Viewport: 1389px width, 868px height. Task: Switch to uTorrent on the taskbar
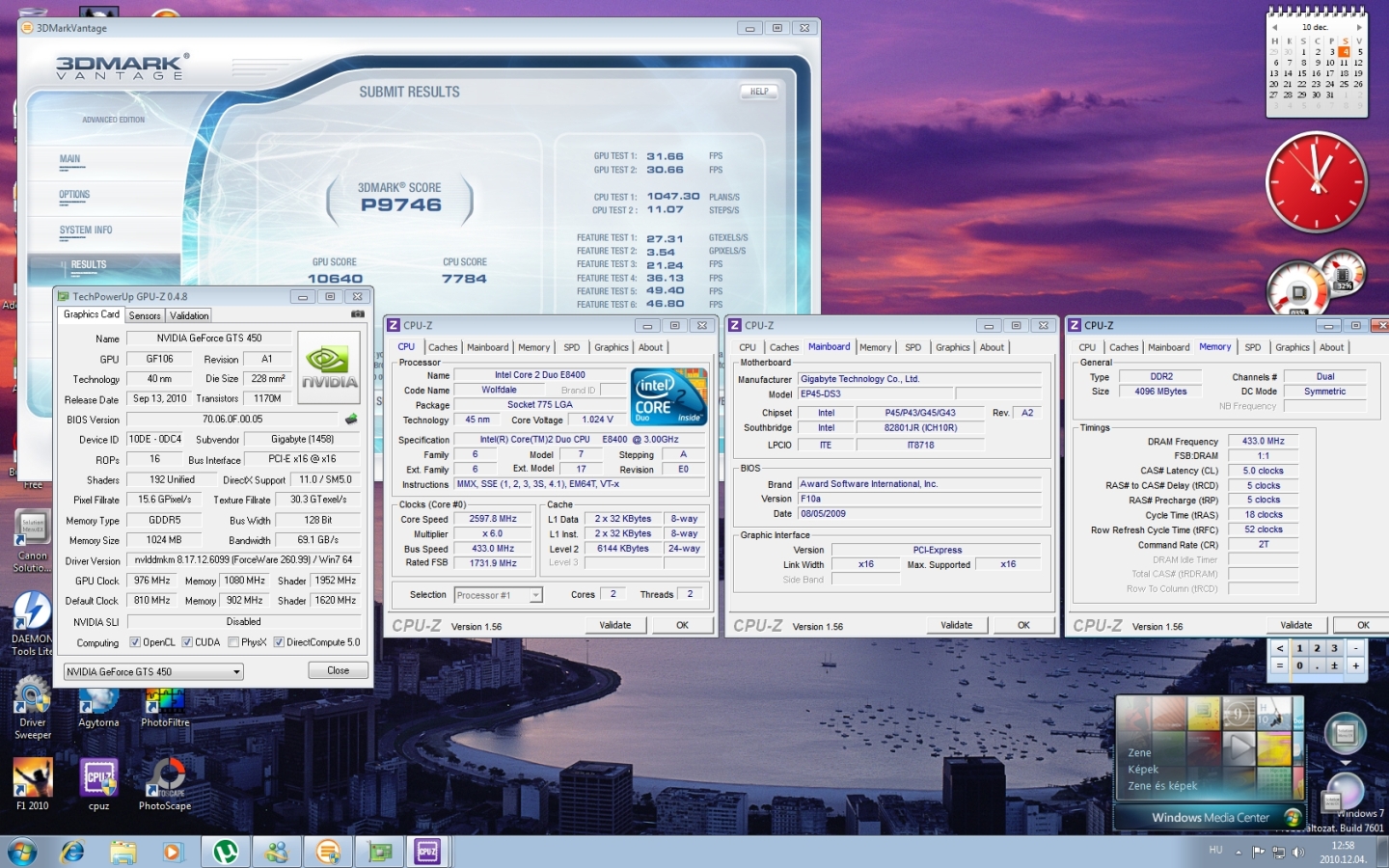226,852
